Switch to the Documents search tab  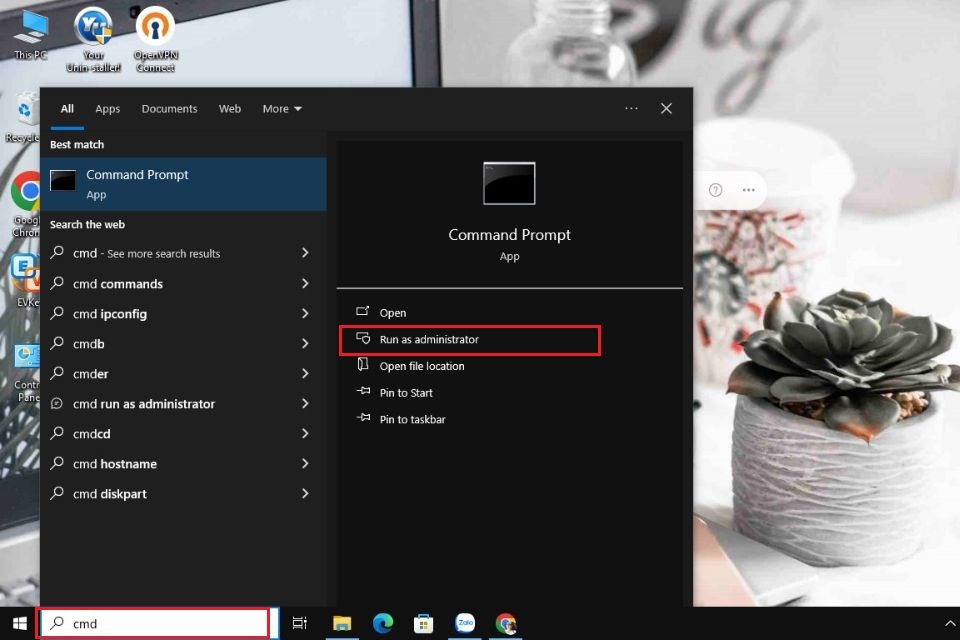click(170, 109)
